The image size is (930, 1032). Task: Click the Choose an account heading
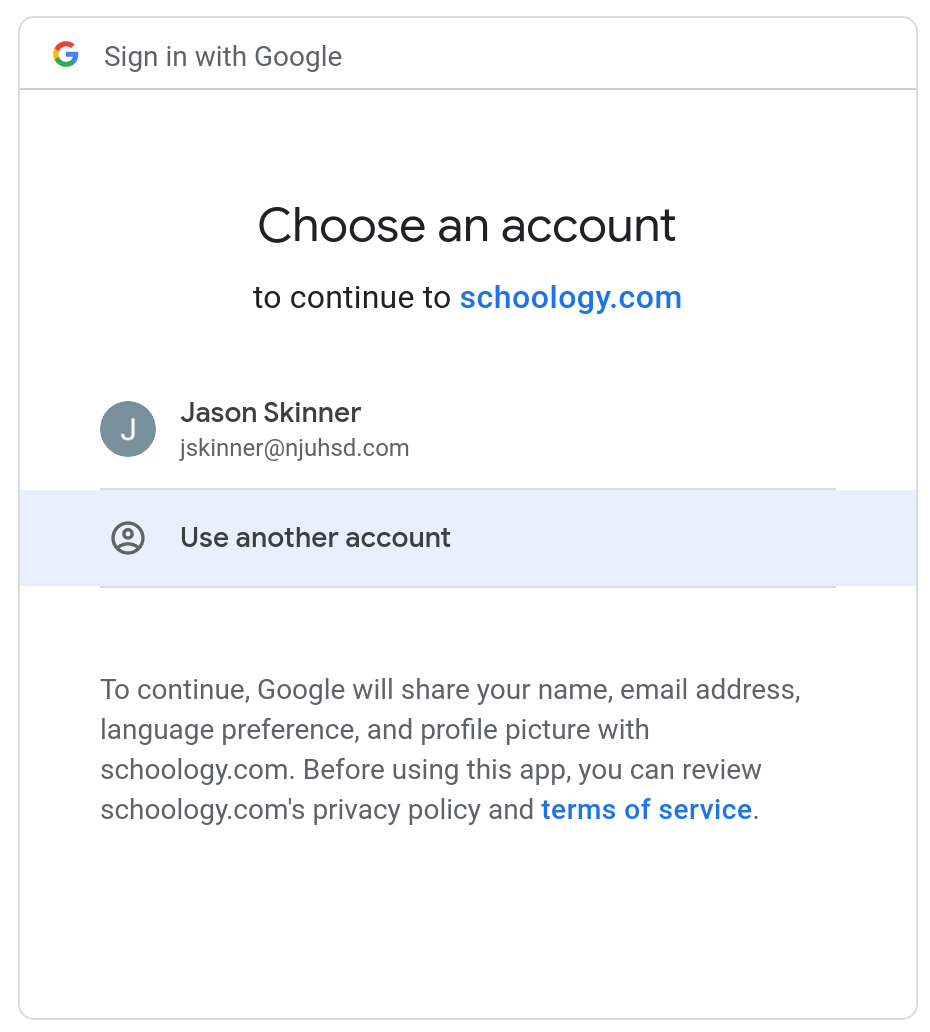(x=467, y=225)
